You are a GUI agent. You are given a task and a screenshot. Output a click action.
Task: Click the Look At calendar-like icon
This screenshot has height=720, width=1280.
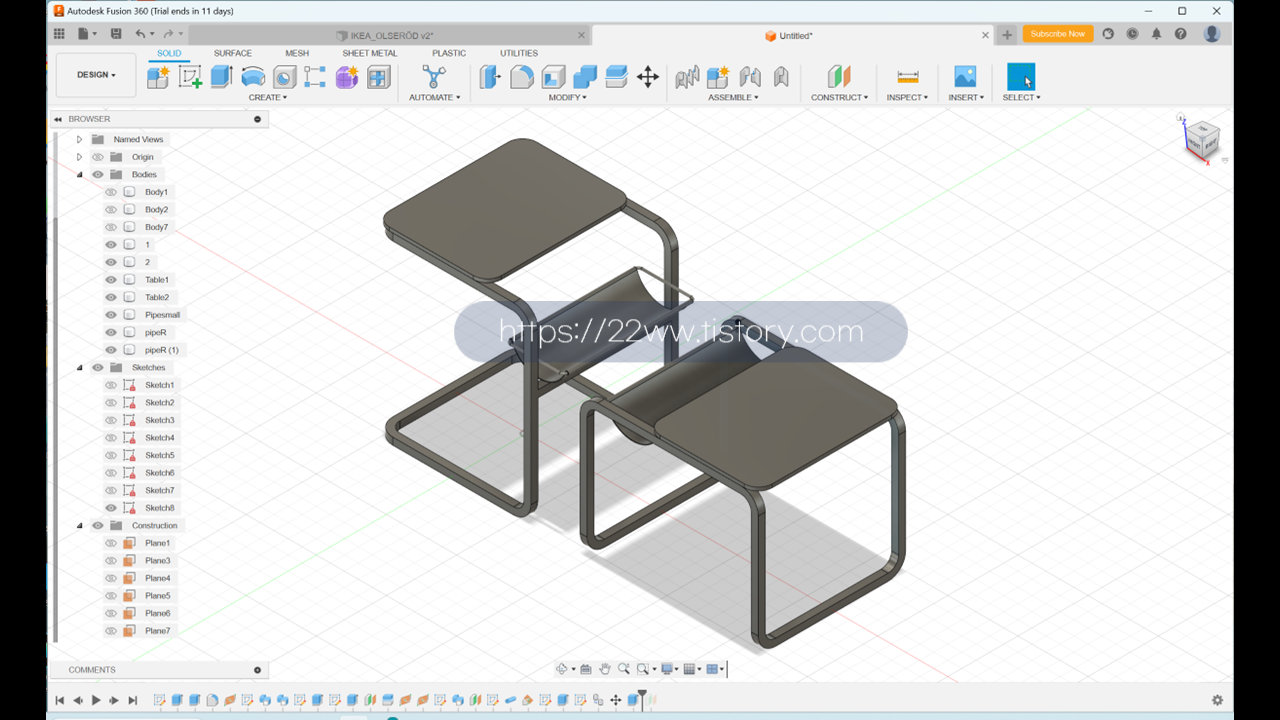point(586,669)
